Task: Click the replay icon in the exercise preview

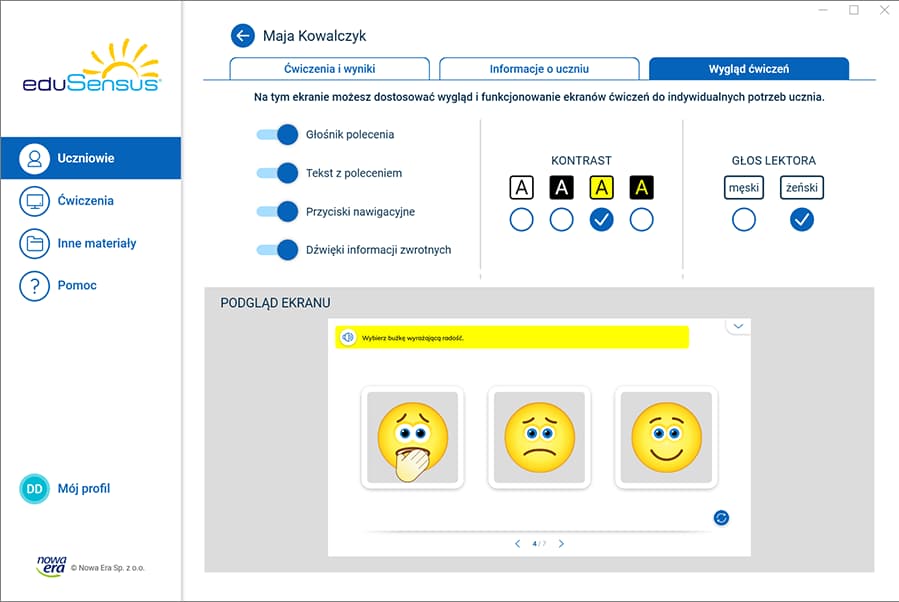Action: (719, 518)
